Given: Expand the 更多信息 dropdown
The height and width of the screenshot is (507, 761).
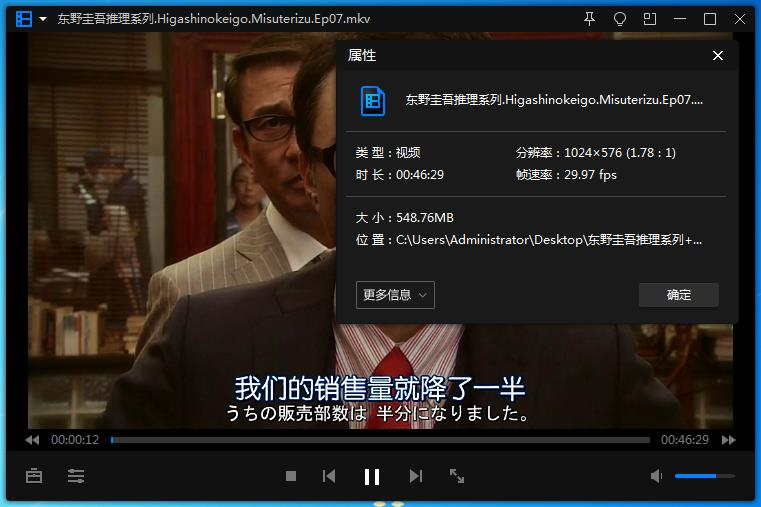Looking at the screenshot, I should click(x=395, y=295).
